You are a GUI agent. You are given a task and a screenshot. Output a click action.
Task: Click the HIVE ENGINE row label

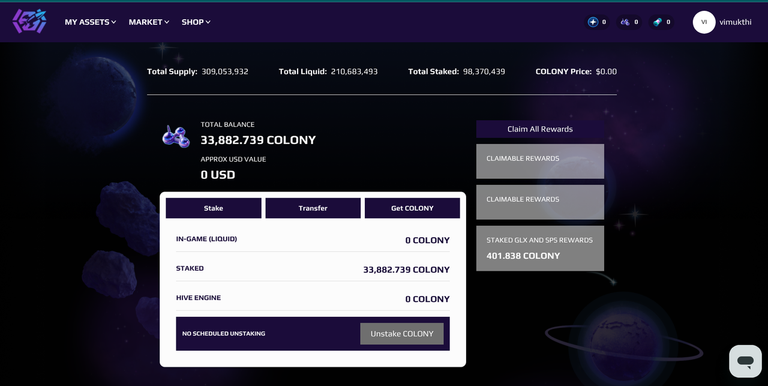198,298
